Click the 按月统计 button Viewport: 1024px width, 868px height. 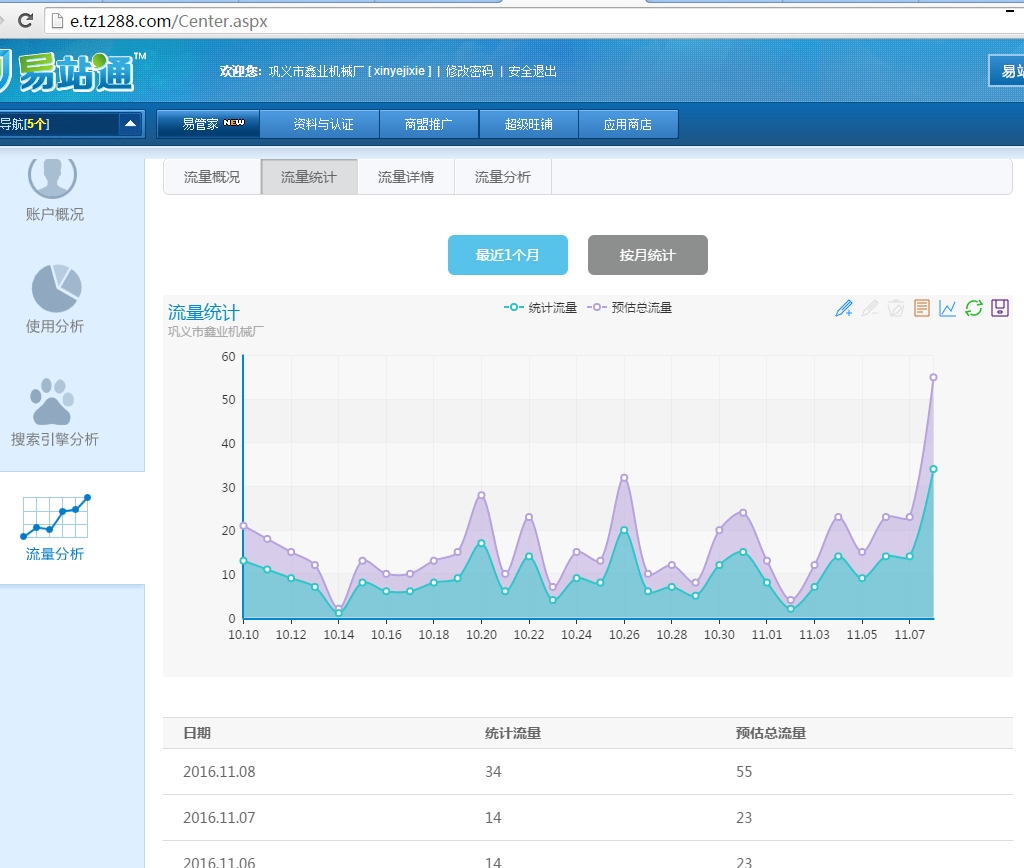point(648,255)
